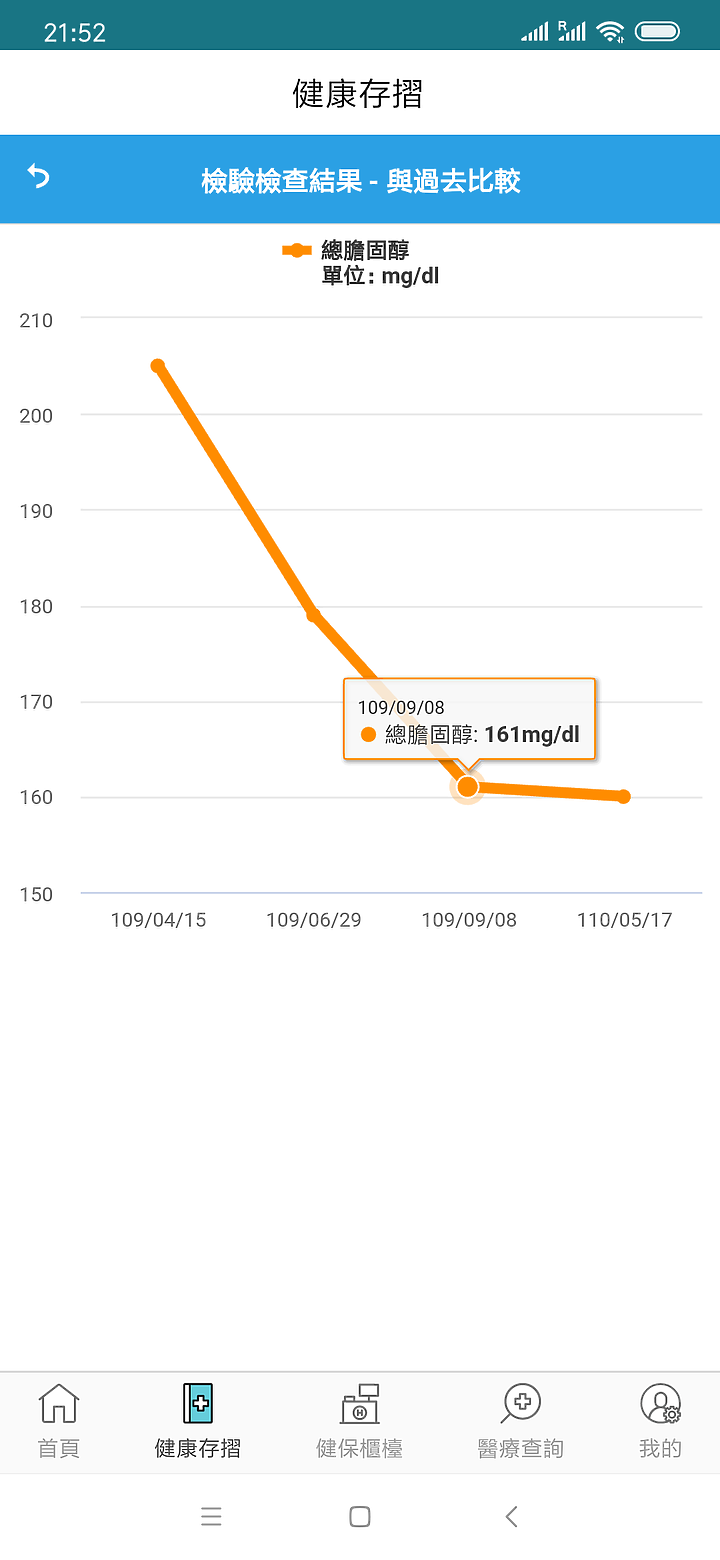Tap the Android home square icon
720x1560 pixels.
[x=360, y=1517]
